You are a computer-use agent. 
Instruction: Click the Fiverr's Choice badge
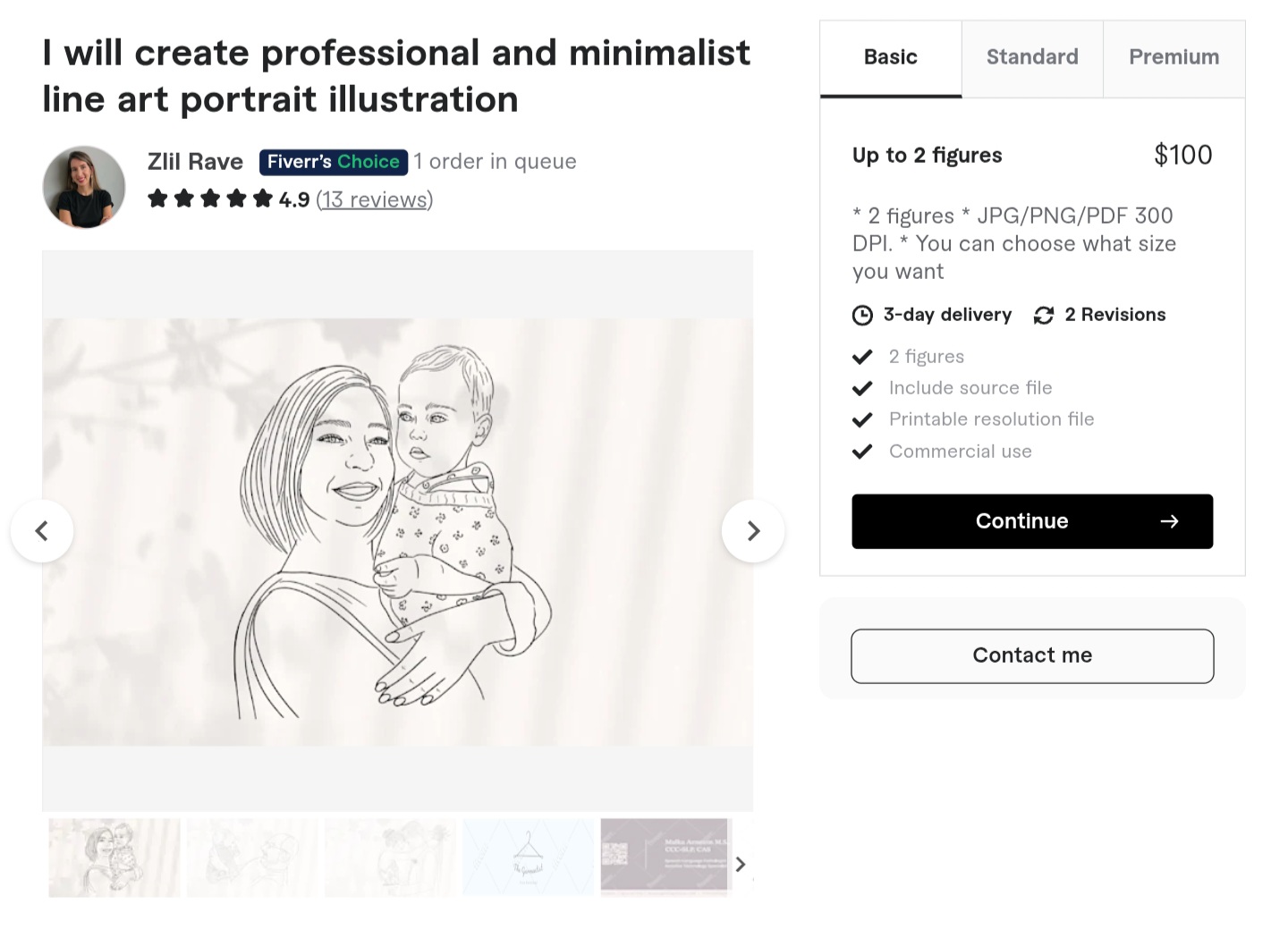(x=333, y=162)
